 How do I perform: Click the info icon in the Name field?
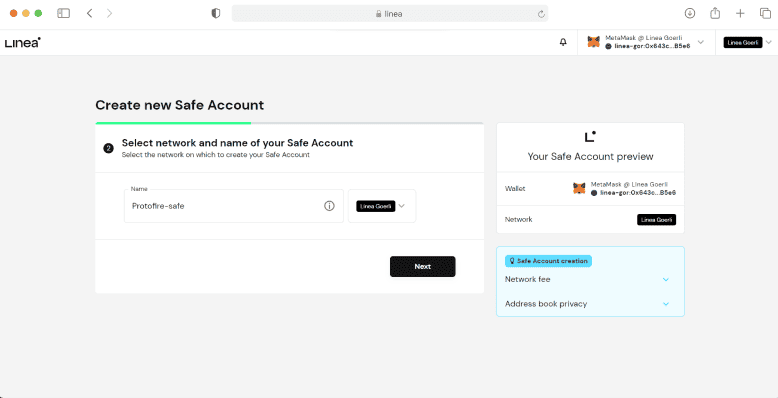click(x=329, y=206)
